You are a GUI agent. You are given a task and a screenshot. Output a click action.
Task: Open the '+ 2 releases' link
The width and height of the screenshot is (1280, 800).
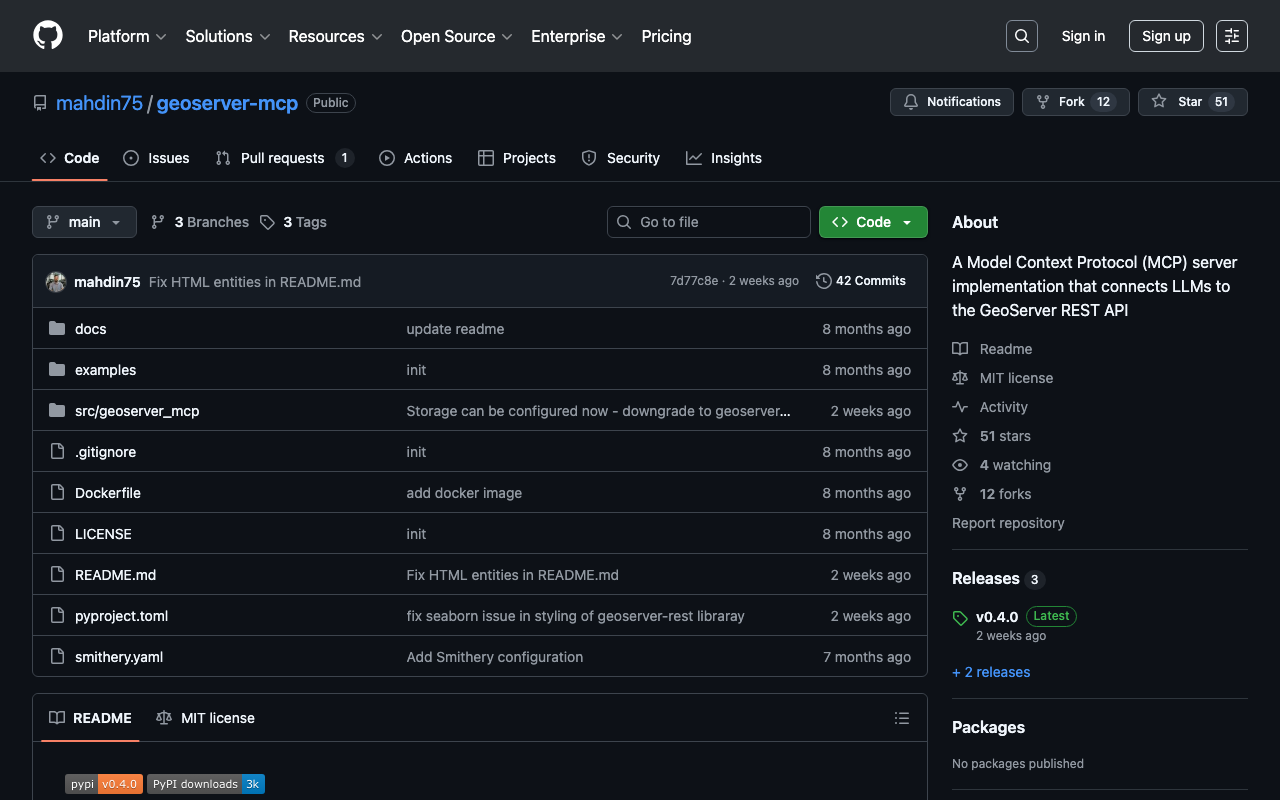(991, 672)
